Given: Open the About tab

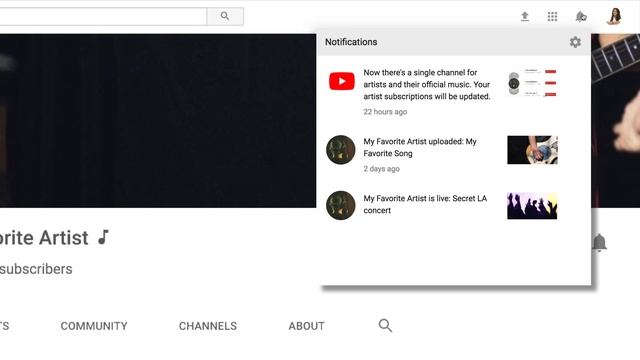Looking at the screenshot, I should (307, 326).
